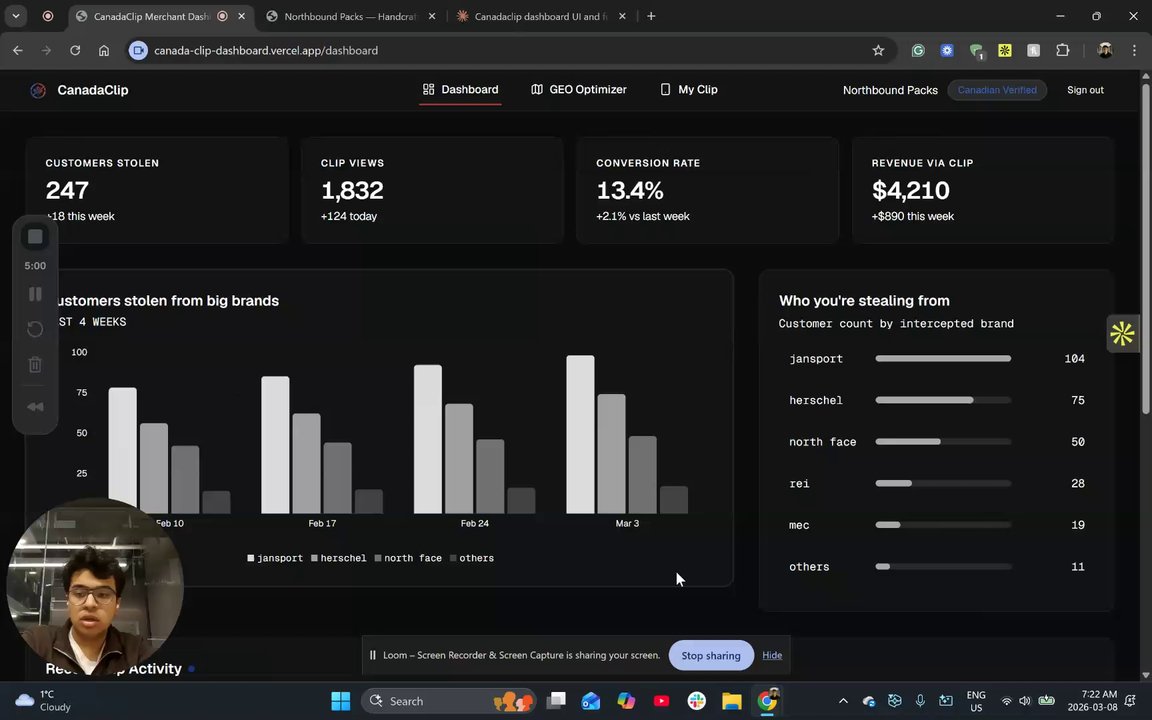Switch to the Northbound Packs browser tab
Viewport: 1152px width, 720px height.
pos(350,16)
